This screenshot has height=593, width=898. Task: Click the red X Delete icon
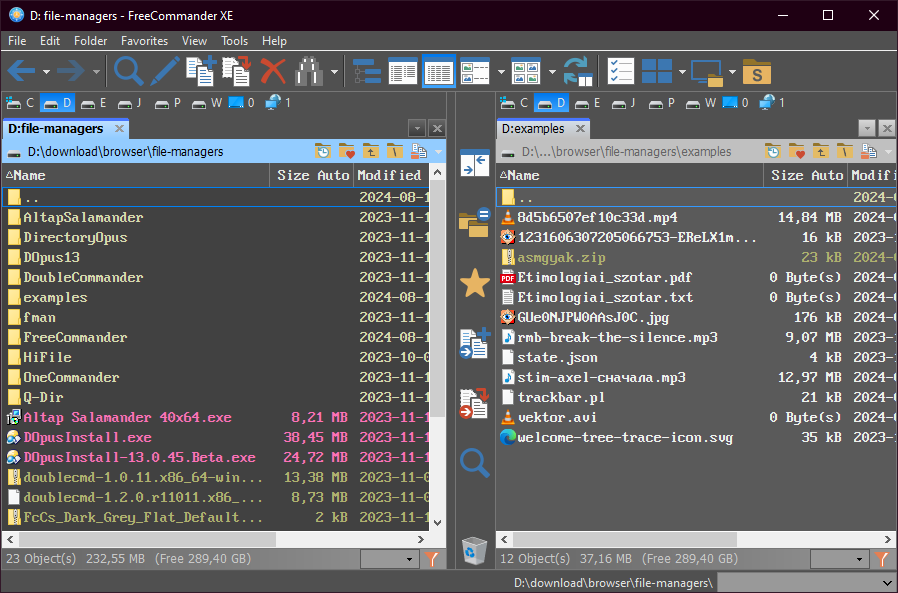pos(273,71)
